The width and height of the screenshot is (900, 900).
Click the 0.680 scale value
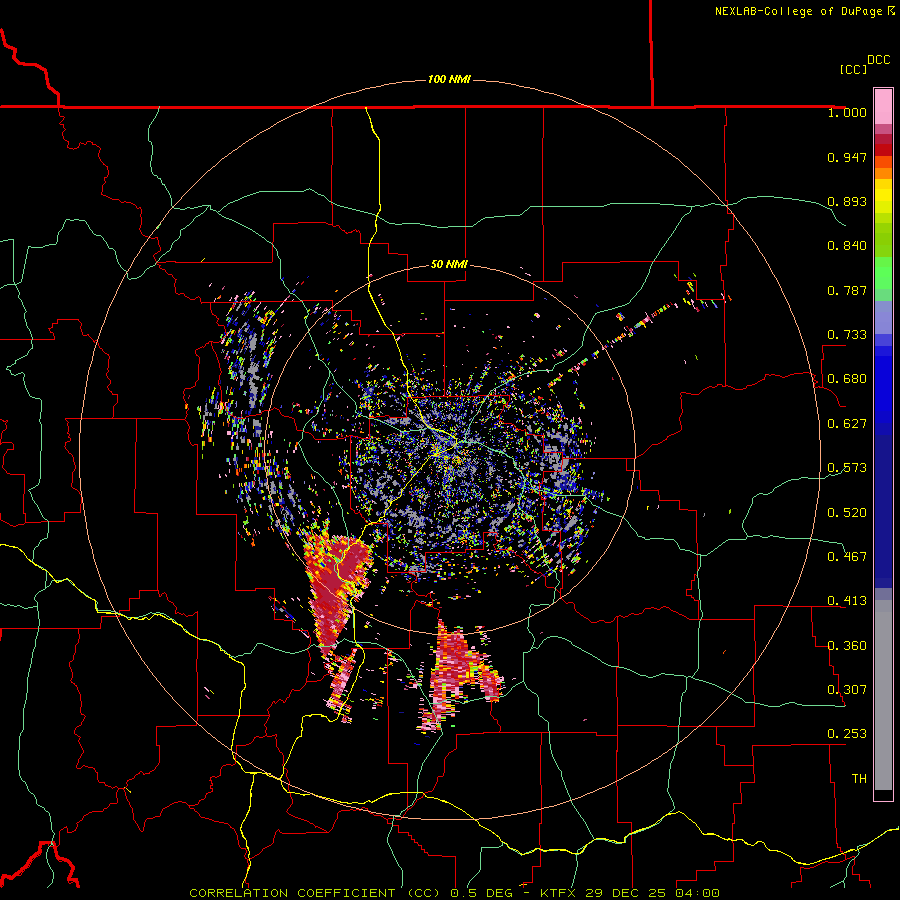coord(847,379)
